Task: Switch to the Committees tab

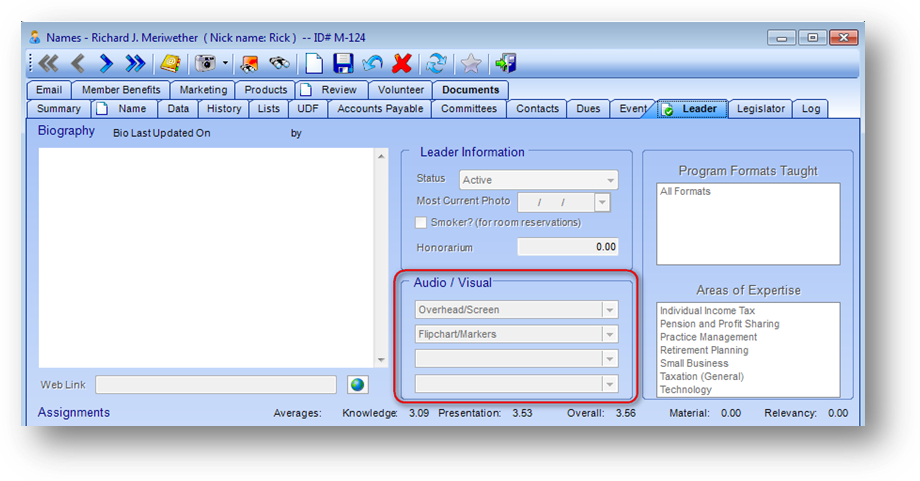Action: [469, 109]
